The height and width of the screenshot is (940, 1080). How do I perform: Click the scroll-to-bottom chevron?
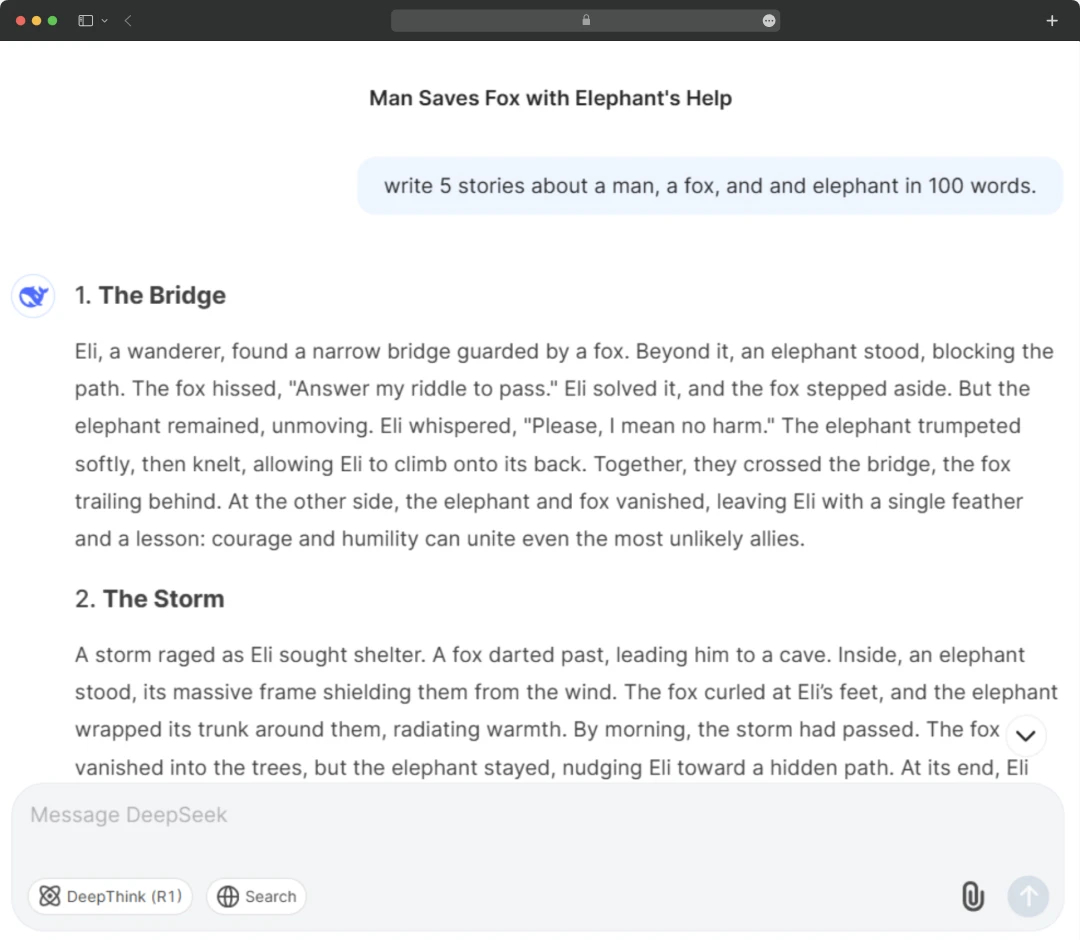[x=1026, y=735]
